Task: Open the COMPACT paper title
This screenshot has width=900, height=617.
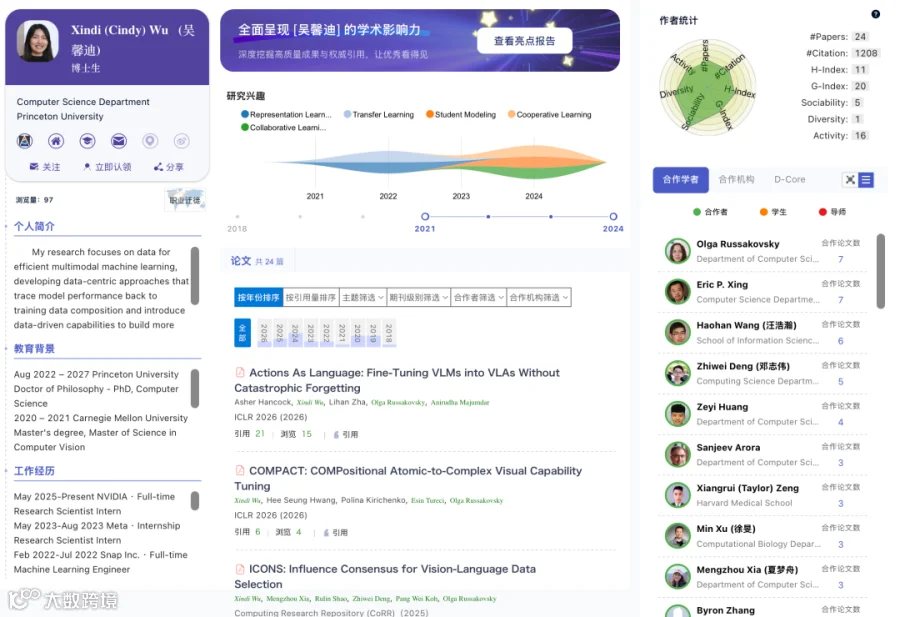Action: point(408,478)
